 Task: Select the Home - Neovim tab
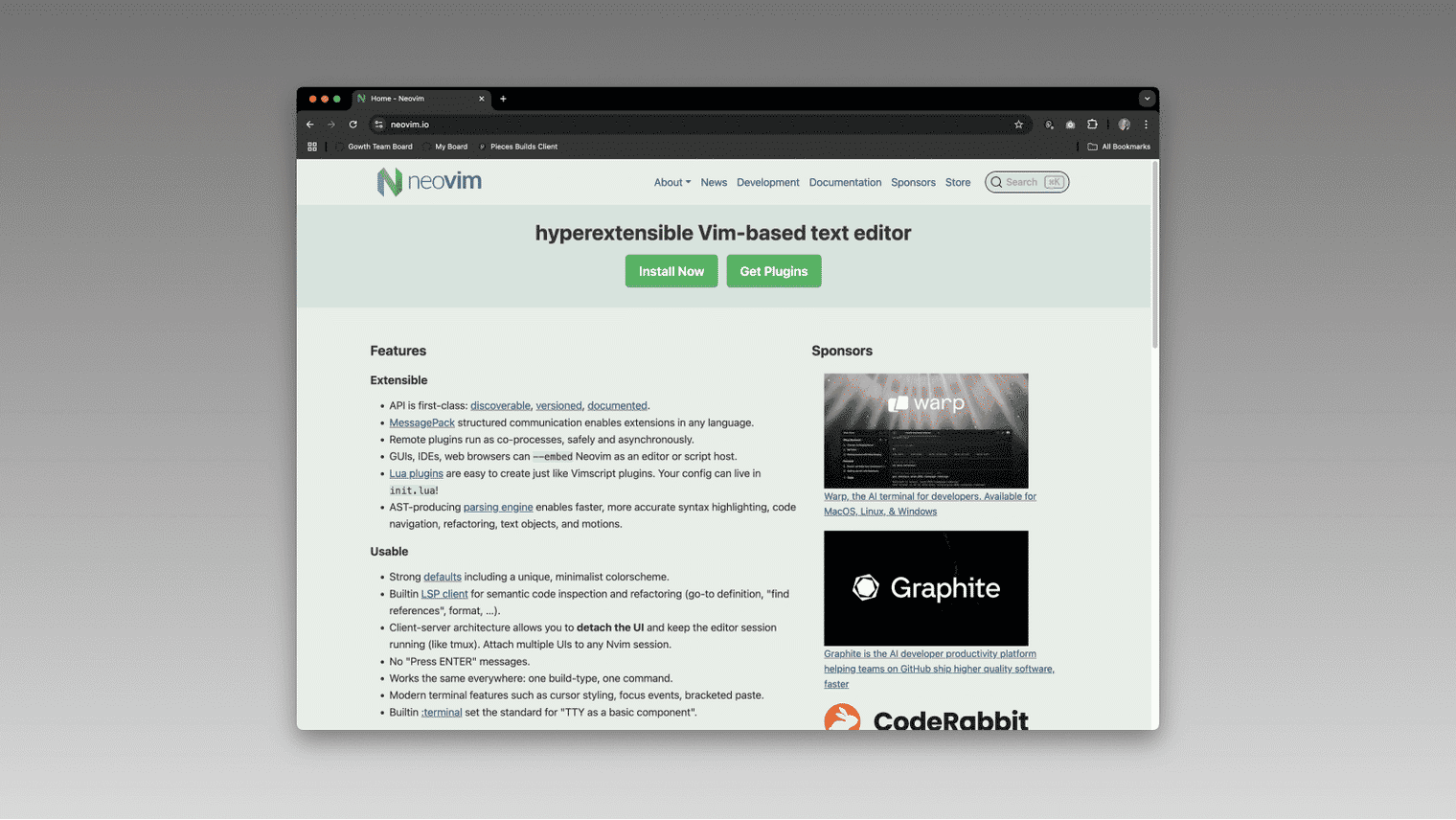[421, 99]
